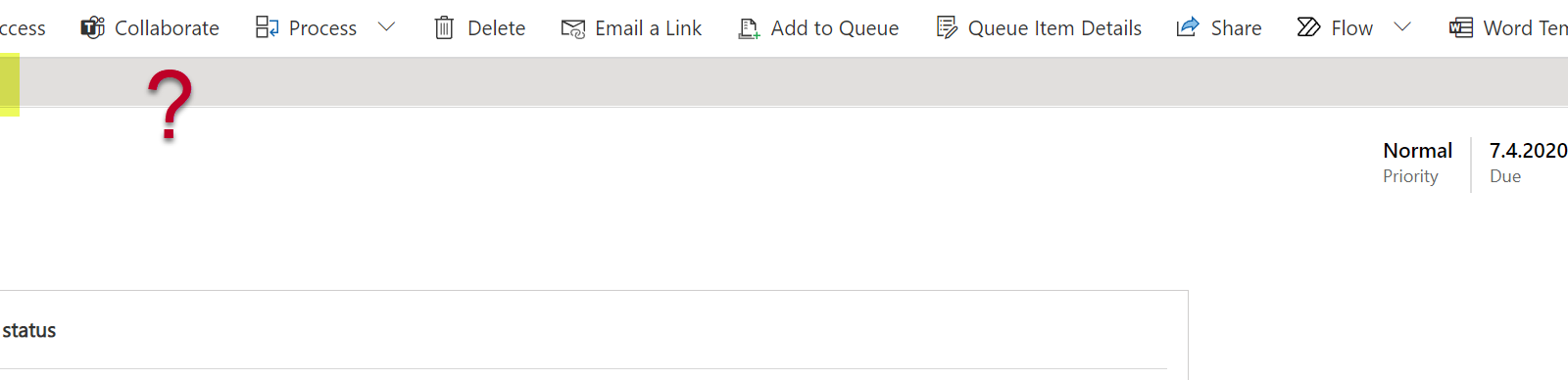This screenshot has width=1568, height=380.
Task: Expand the Process dropdown chevron
Action: (387, 27)
